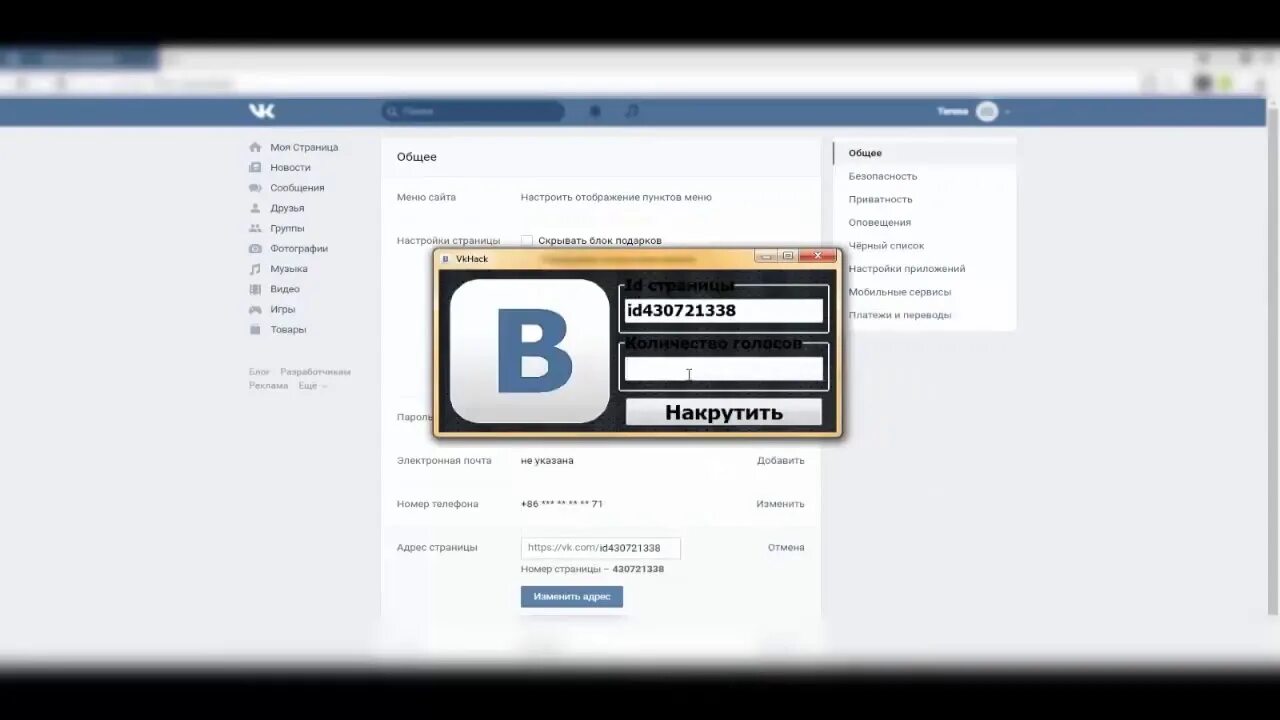Image resolution: width=1280 pixels, height=720 pixels.
Task: Click Отмена next to Адрес страницы
Action: coord(786,547)
